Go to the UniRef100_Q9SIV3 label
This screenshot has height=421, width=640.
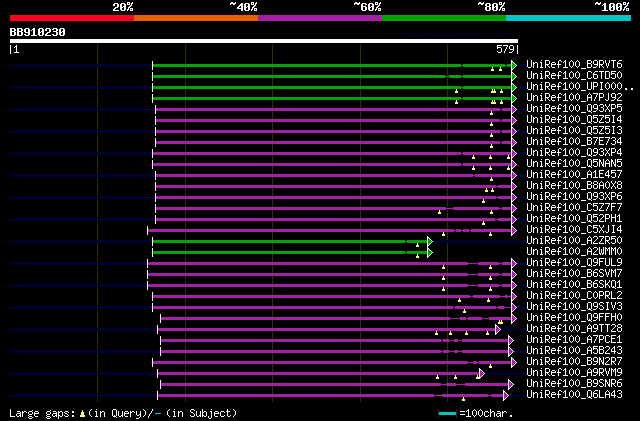pyautogui.click(x=574, y=307)
